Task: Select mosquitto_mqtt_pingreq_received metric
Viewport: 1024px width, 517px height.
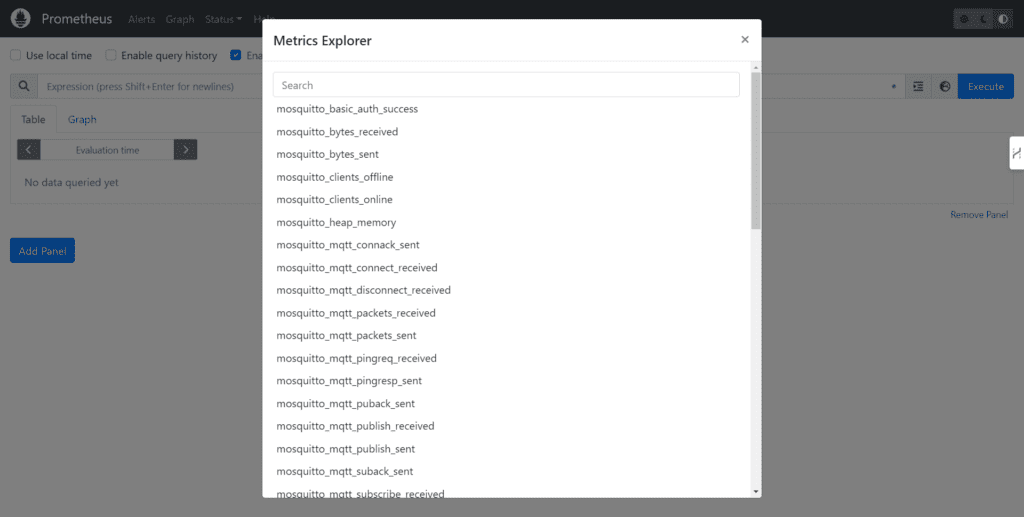Action: [357, 358]
